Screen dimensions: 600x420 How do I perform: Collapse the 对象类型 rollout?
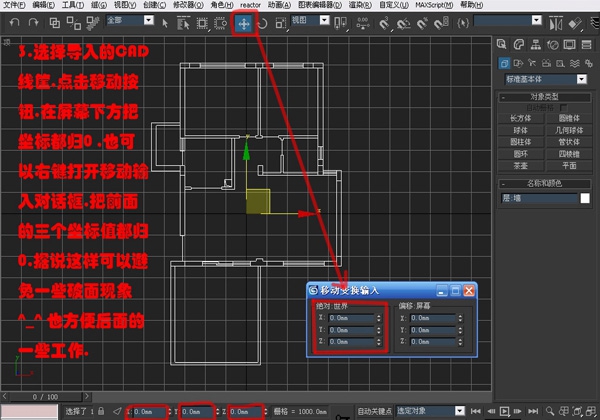(x=545, y=97)
